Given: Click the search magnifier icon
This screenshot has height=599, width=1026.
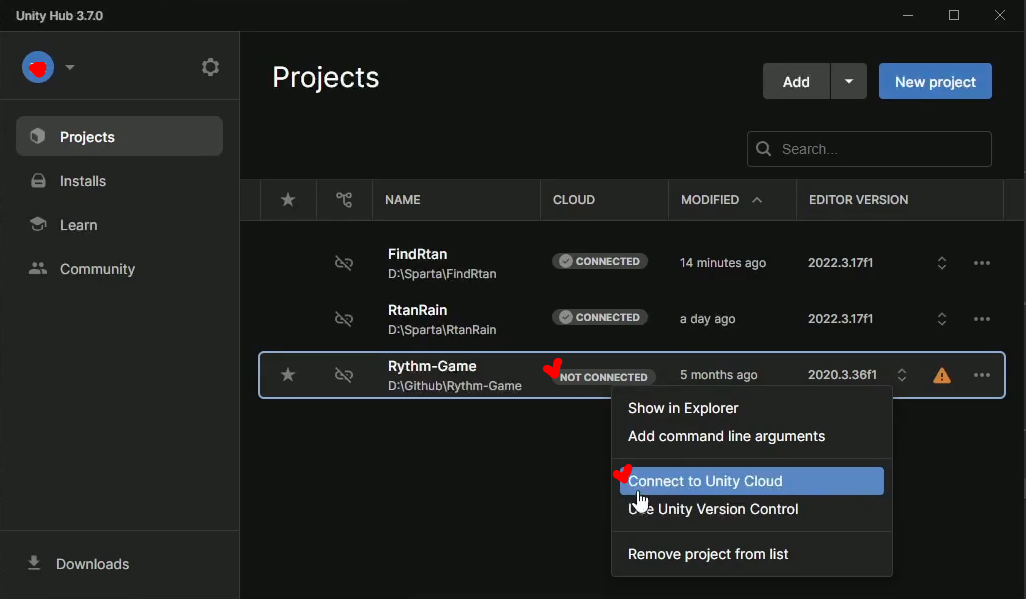Looking at the screenshot, I should pyautogui.click(x=764, y=149).
